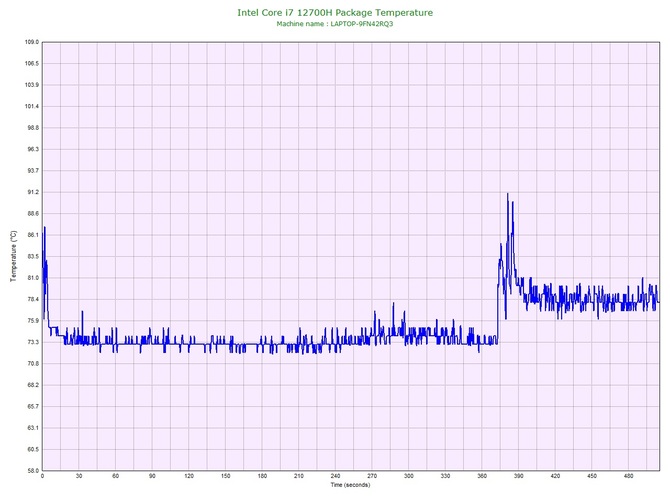Screen dimensions: 670x502
Task: Click the initial temperature spike near 86 degrees
Action: pyautogui.click(x=44, y=228)
